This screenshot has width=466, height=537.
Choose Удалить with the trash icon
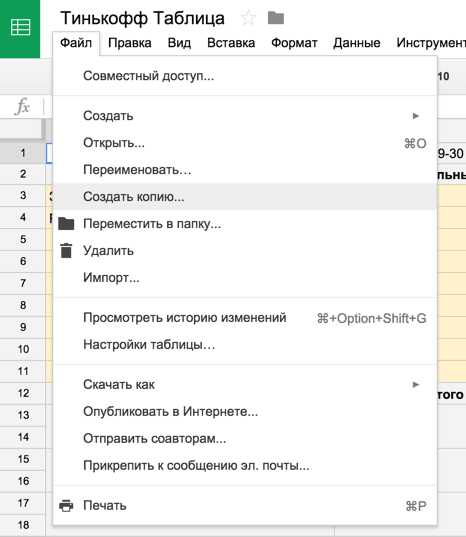pos(245,251)
